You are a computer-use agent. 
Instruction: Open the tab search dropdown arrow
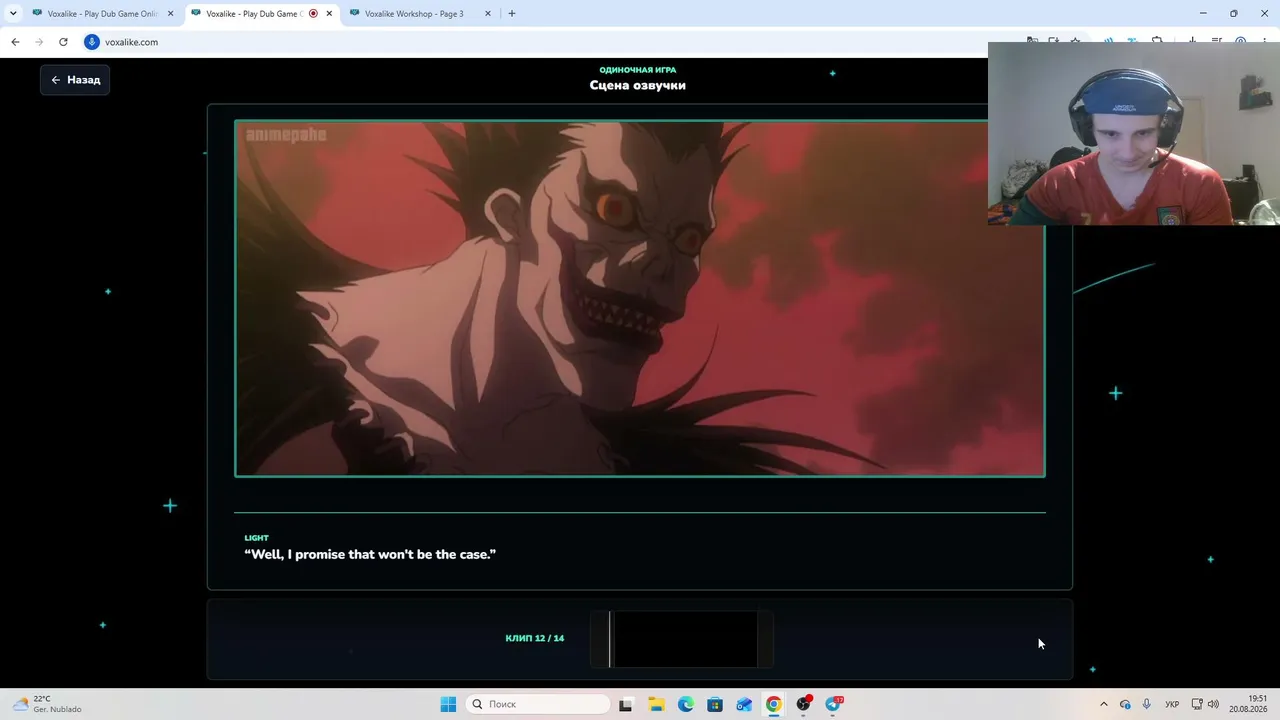click(13, 13)
